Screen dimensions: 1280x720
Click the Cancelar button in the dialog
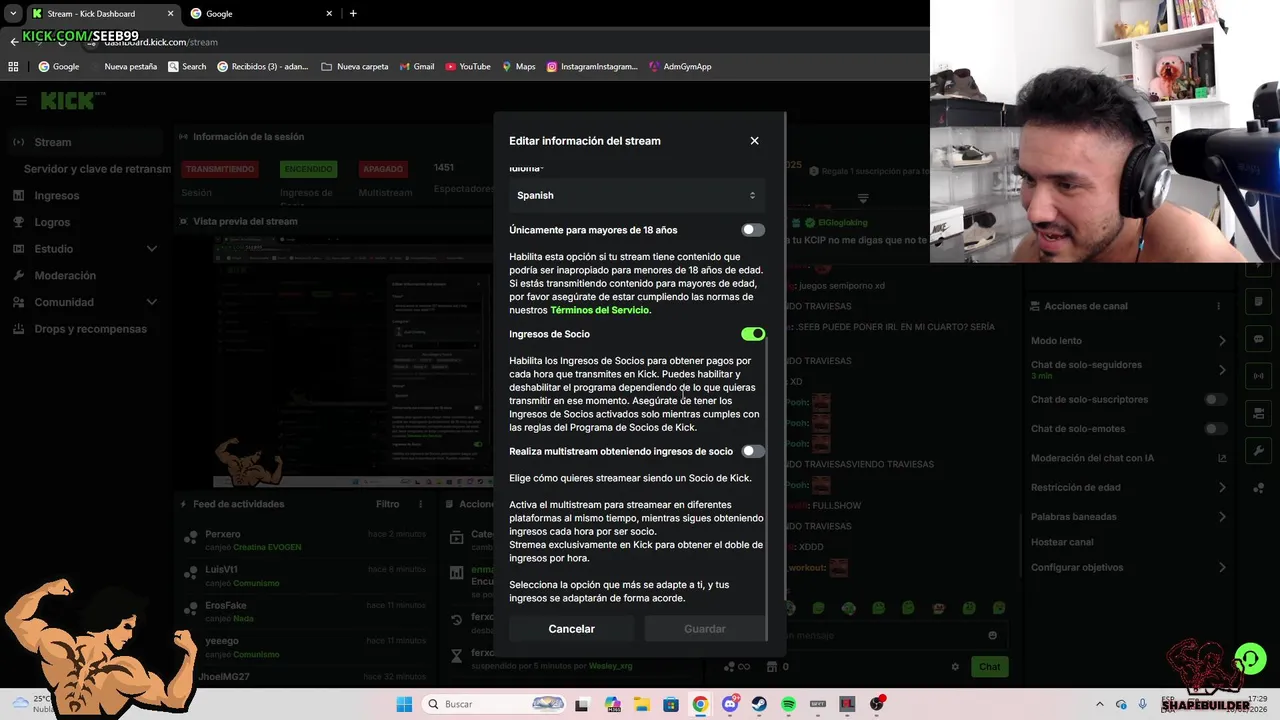point(571,629)
